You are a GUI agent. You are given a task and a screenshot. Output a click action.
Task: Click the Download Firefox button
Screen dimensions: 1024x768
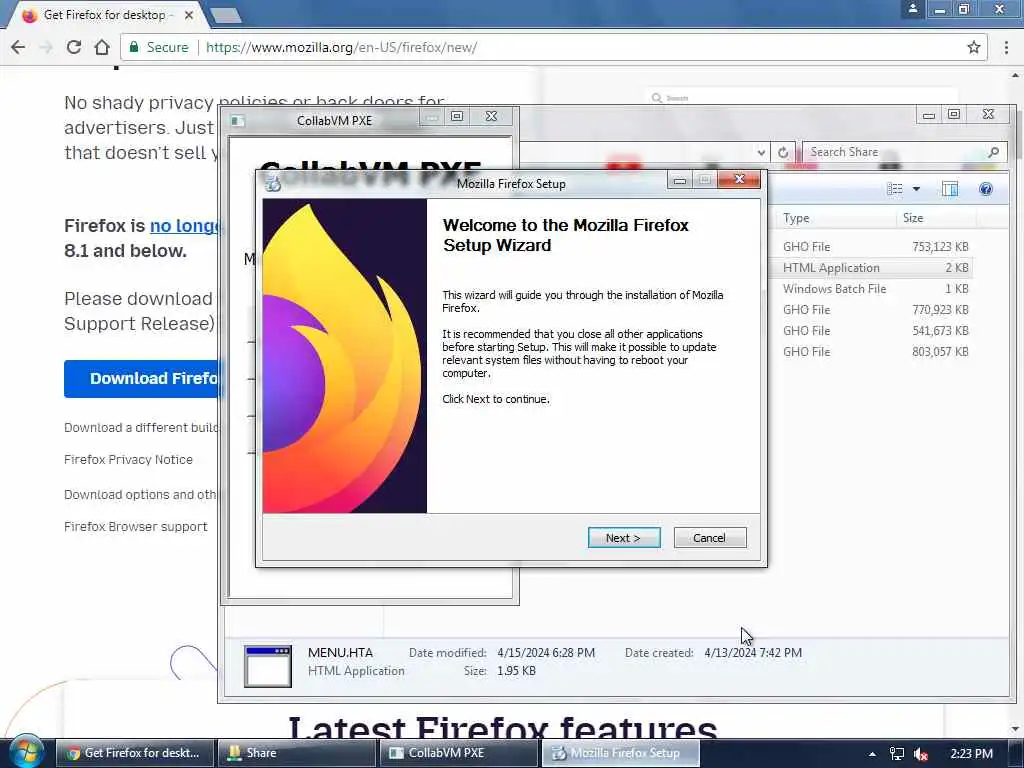point(144,378)
